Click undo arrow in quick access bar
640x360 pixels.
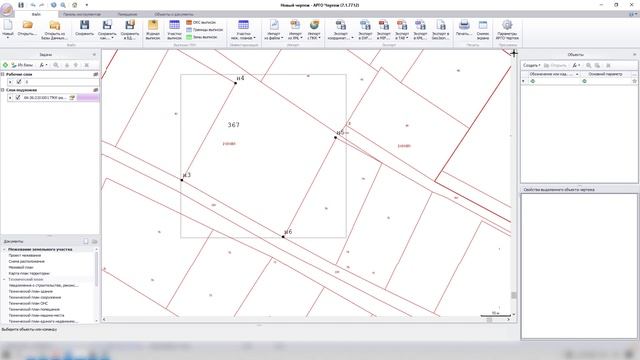tap(33, 5)
